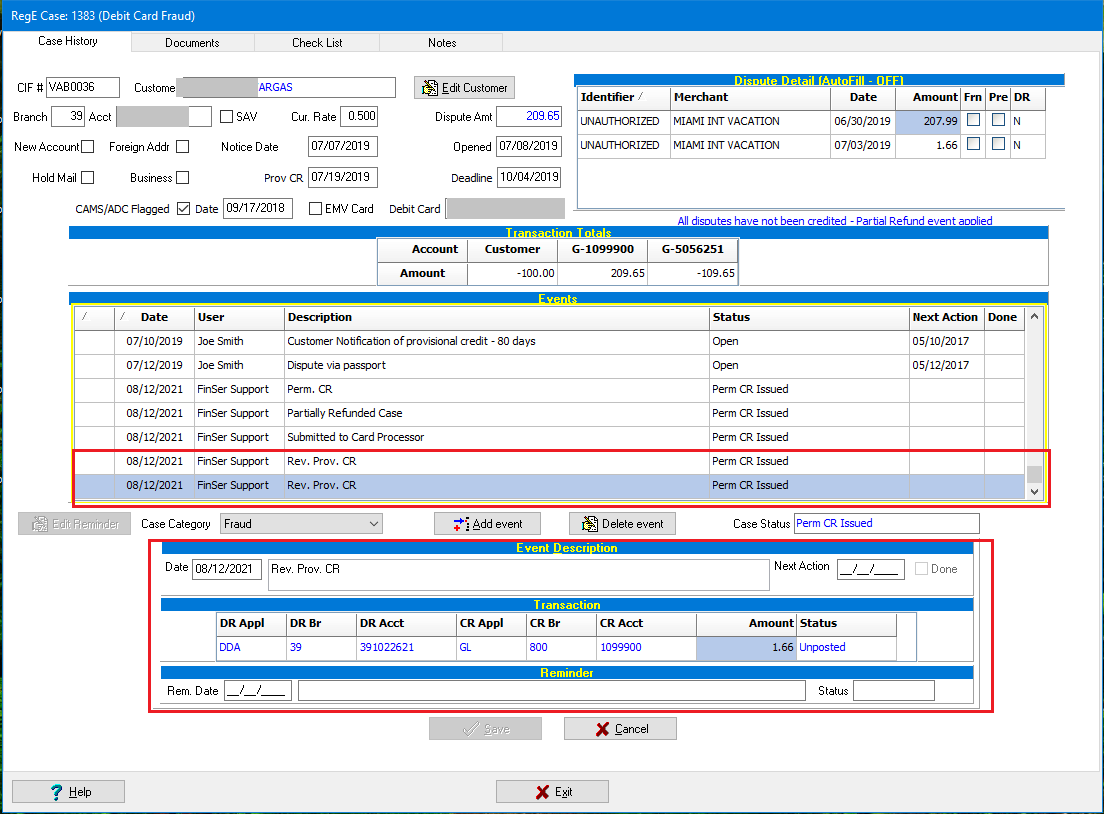Click the Branch number field
Image resolution: width=1104 pixels, height=814 pixels.
68,116
